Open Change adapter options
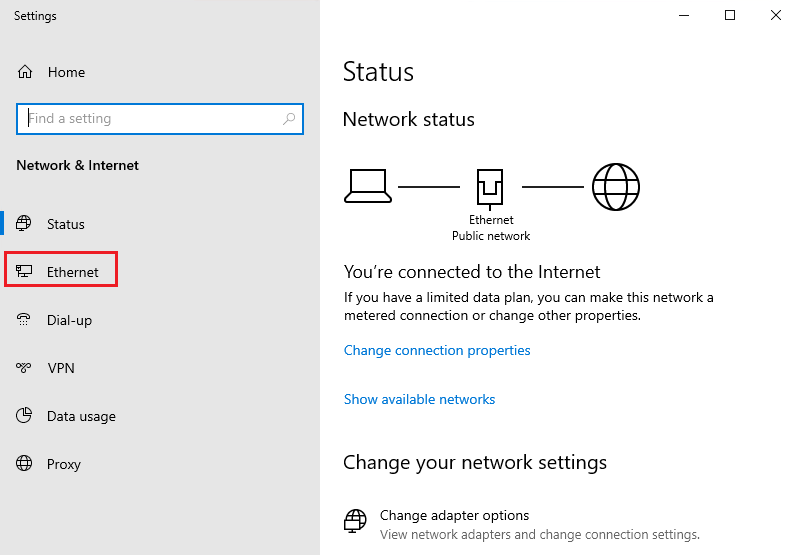This screenshot has height=555, width=792. pos(454,516)
